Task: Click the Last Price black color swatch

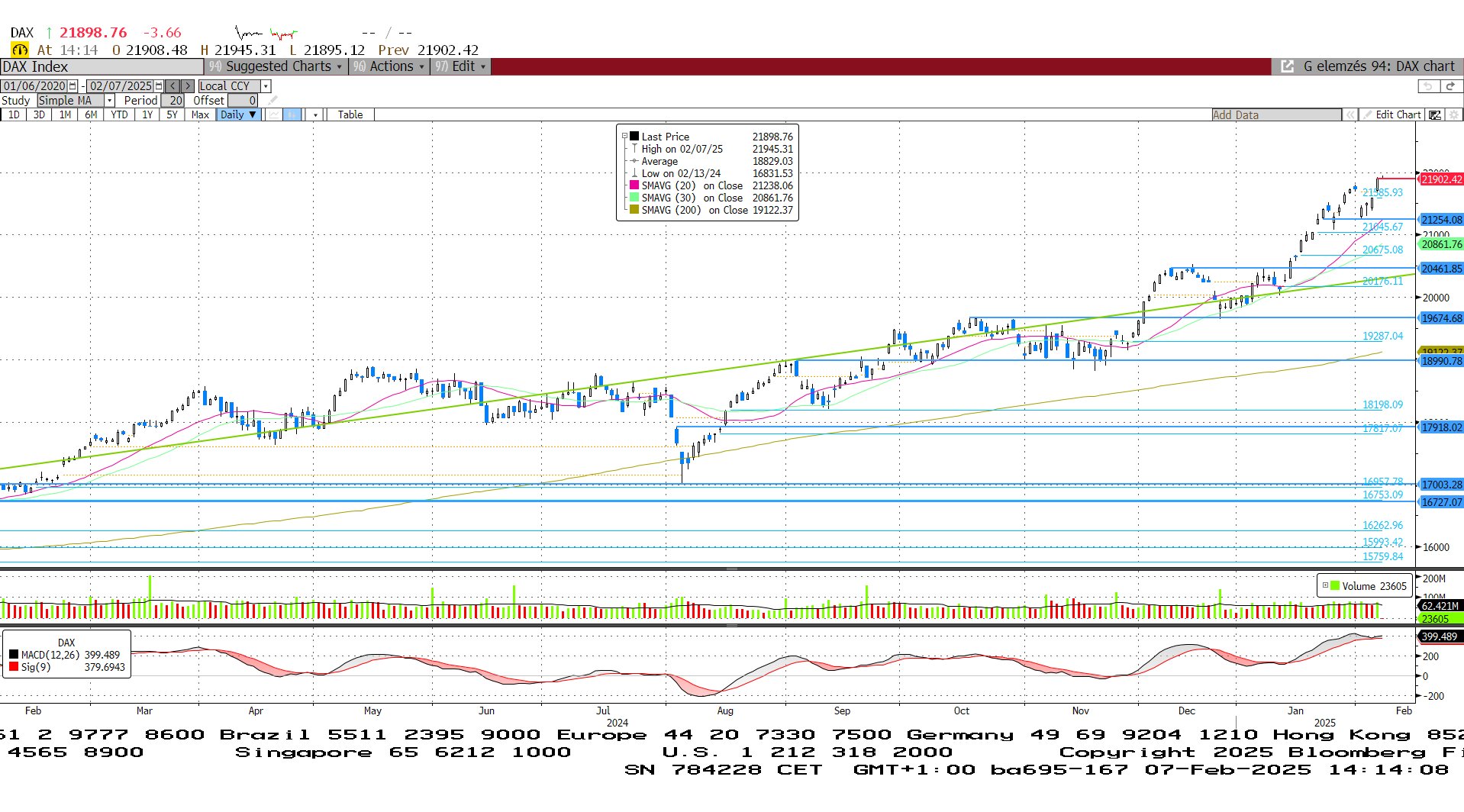Action: [634, 137]
